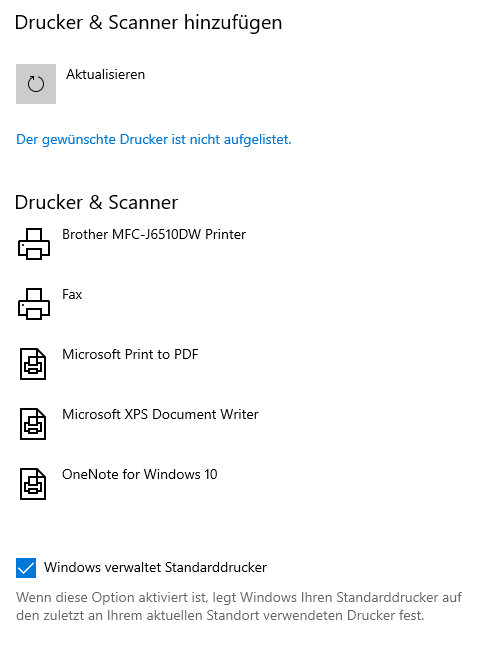Image resolution: width=495 pixels, height=648 pixels.
Task: Open the 'Microsoft Print to PDF' name entry
Action: click(x=130, y=354)
